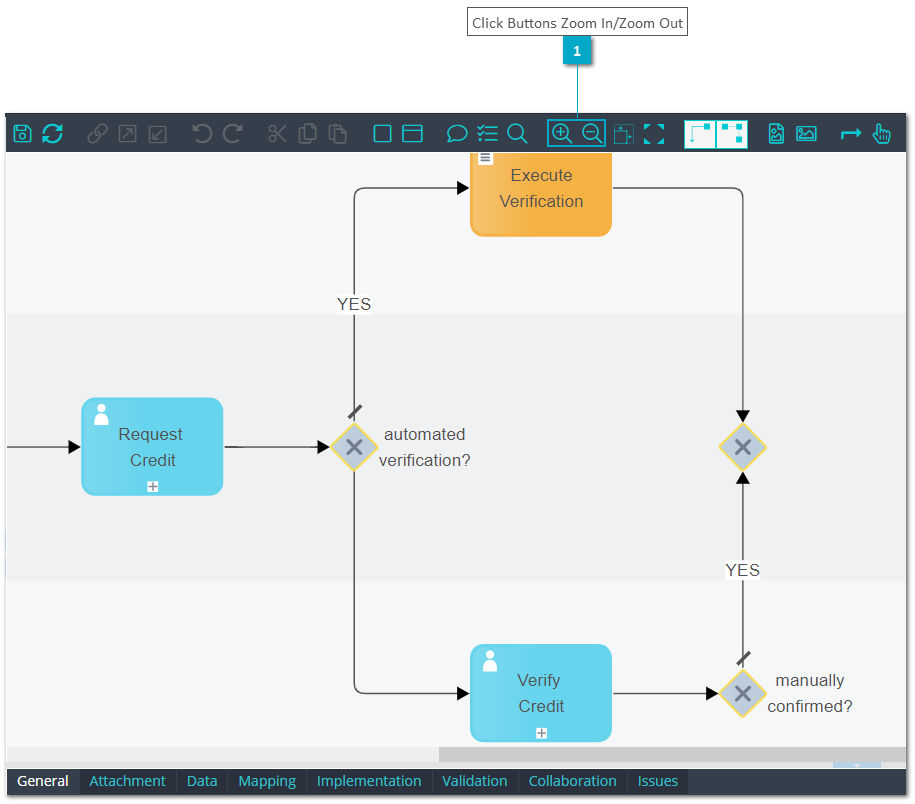
Task: Click the fullscreen expand icon
Action: pyautogui.click(x=654, y=134)
